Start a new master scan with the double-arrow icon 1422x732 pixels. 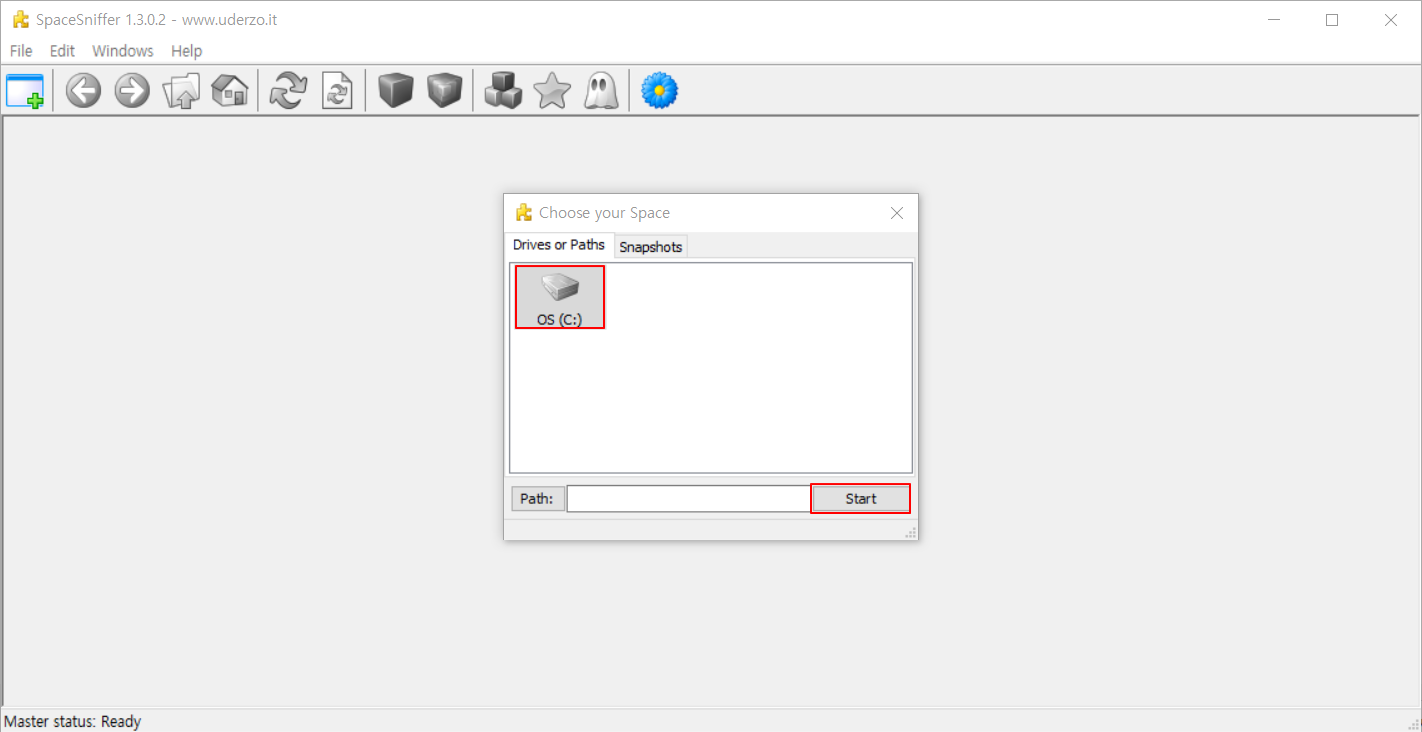pyautogui.click(x=288, y=91)
